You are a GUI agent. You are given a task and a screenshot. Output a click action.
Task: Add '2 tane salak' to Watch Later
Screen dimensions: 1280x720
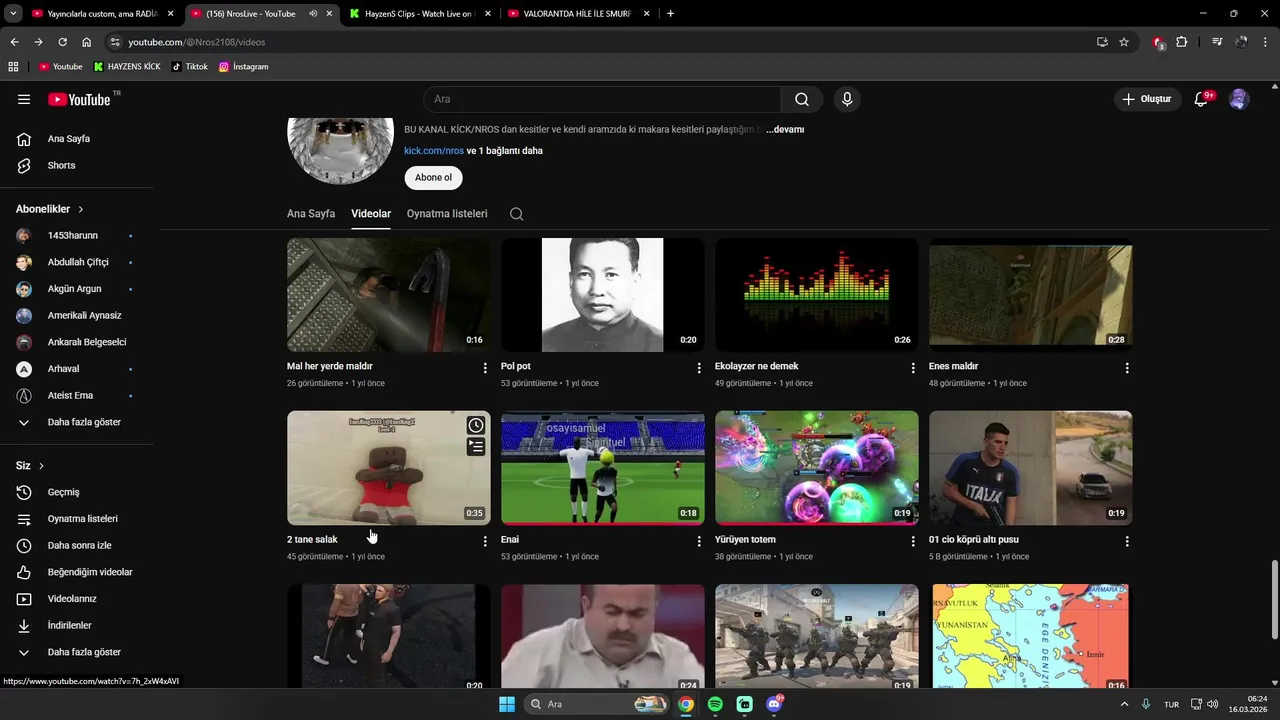click(476, 425)
